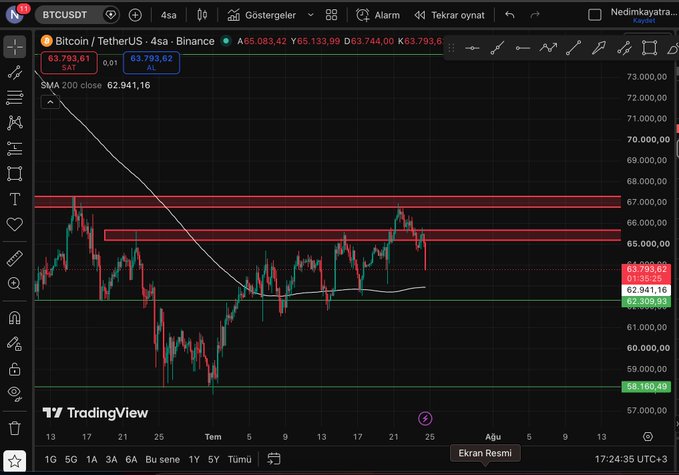Set date range to 5Y
Image resolution: width=679 pixels, height=475 pixels.
point(213,459)
